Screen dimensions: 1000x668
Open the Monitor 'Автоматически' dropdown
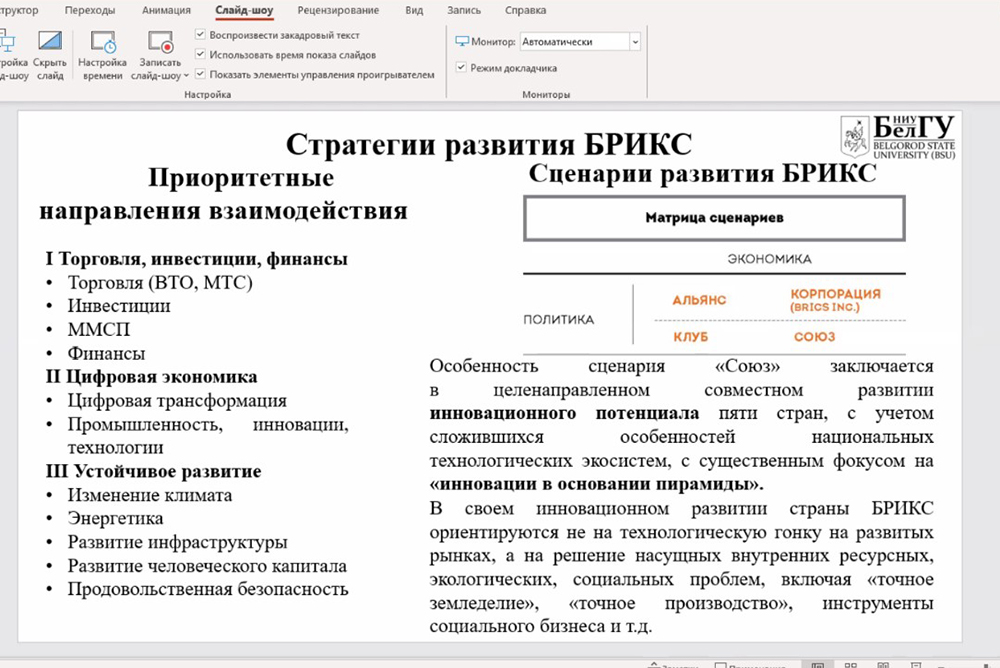click(x=635, y=42)
